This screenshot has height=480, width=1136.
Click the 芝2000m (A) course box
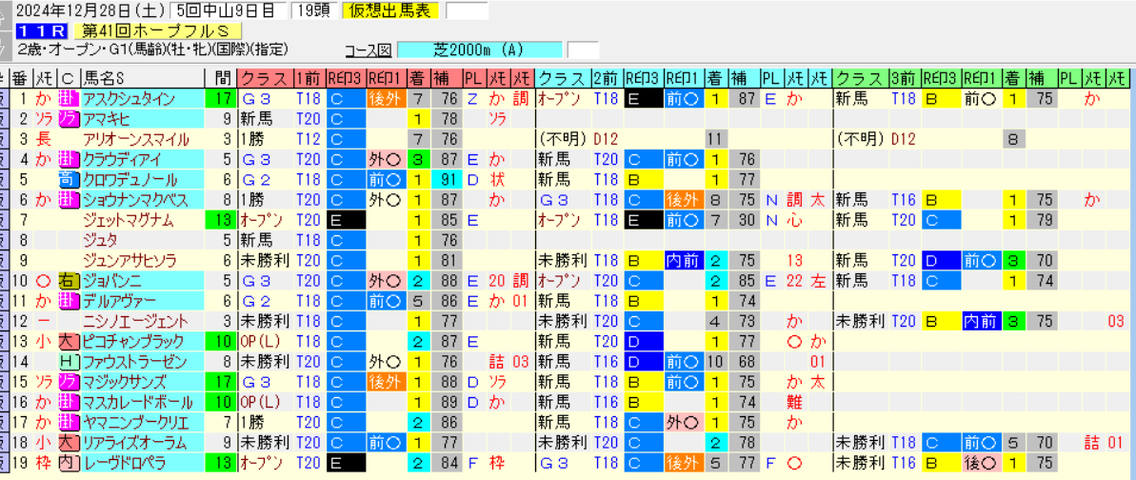(x=480, y=50)
